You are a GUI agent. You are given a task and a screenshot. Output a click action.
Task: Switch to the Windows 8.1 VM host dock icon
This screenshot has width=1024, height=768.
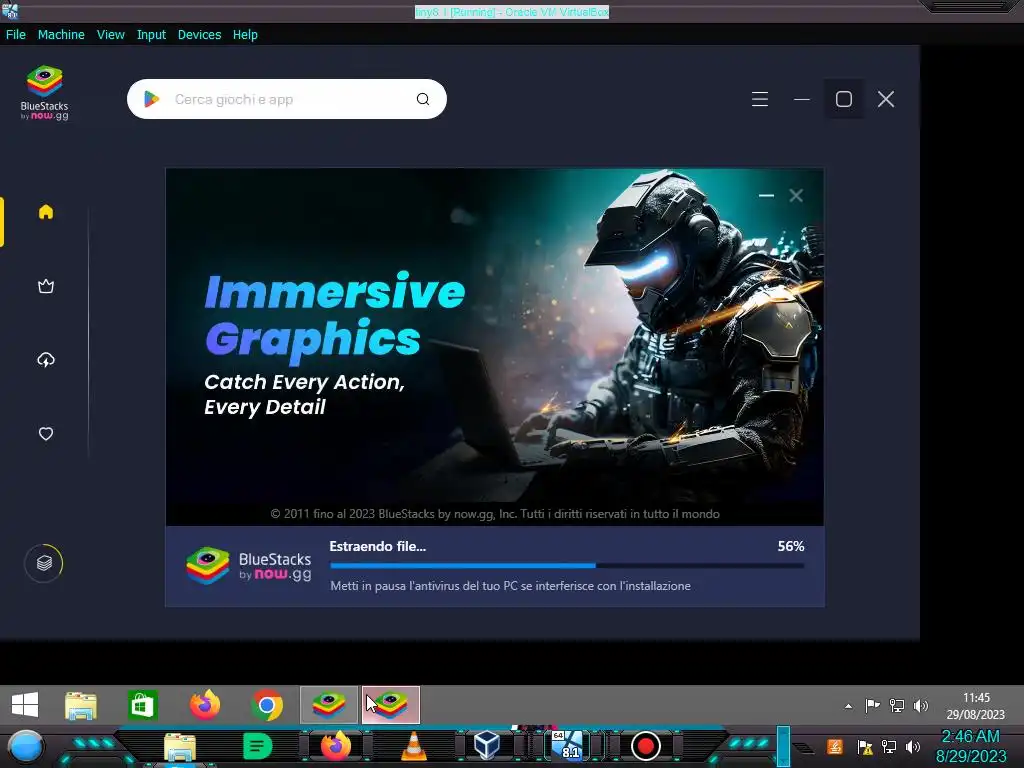pos(567,745)
